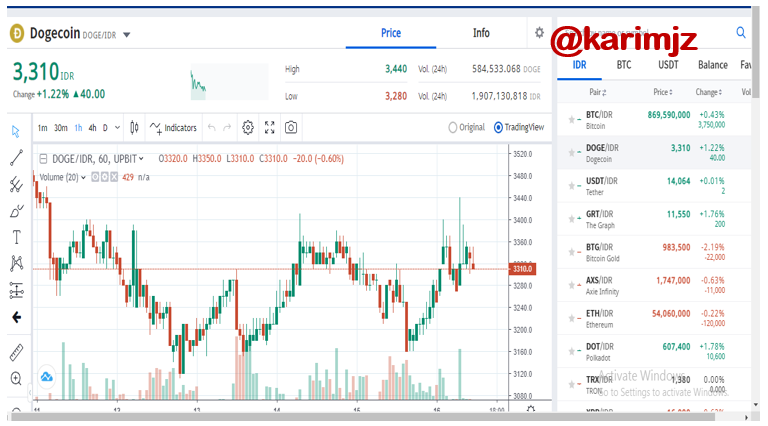The height and width of the screenshot is (426, 768).
Task: Switch to the Info tab
Action: click(x=481, y=33)
